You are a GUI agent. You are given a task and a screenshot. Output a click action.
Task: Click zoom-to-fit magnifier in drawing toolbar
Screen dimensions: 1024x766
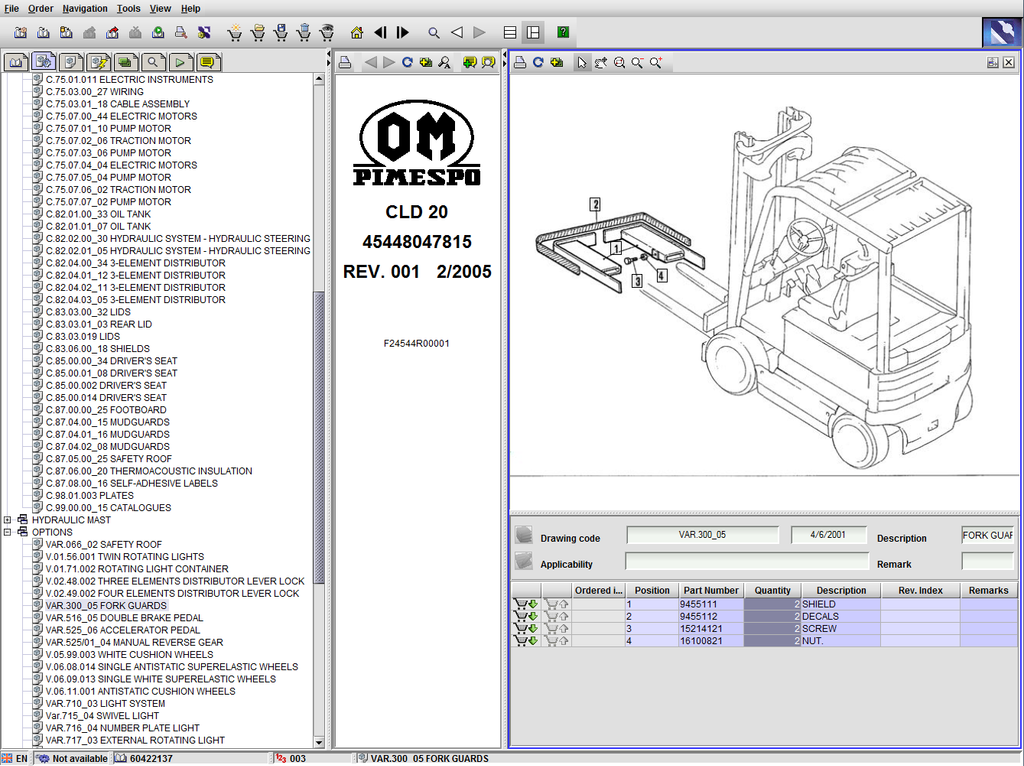click(619, 63)
